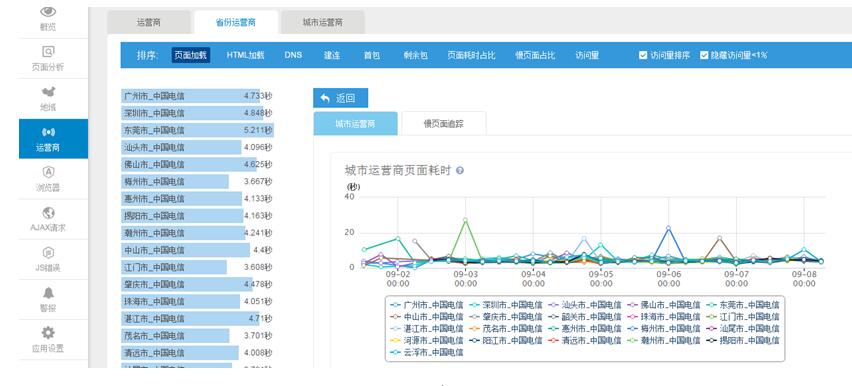Toggle 茂名市_中国电信 legend entry

click(505, 329)
